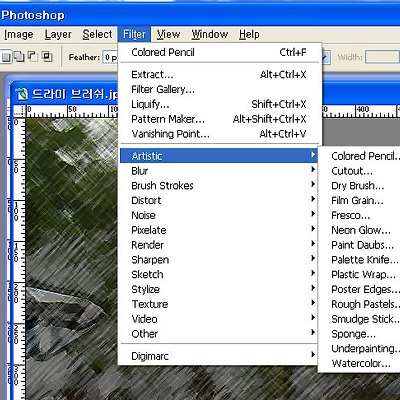Choose the Smudge Stick... filter
The height and width of the screenshot is (400, 400).
(360, 319)
